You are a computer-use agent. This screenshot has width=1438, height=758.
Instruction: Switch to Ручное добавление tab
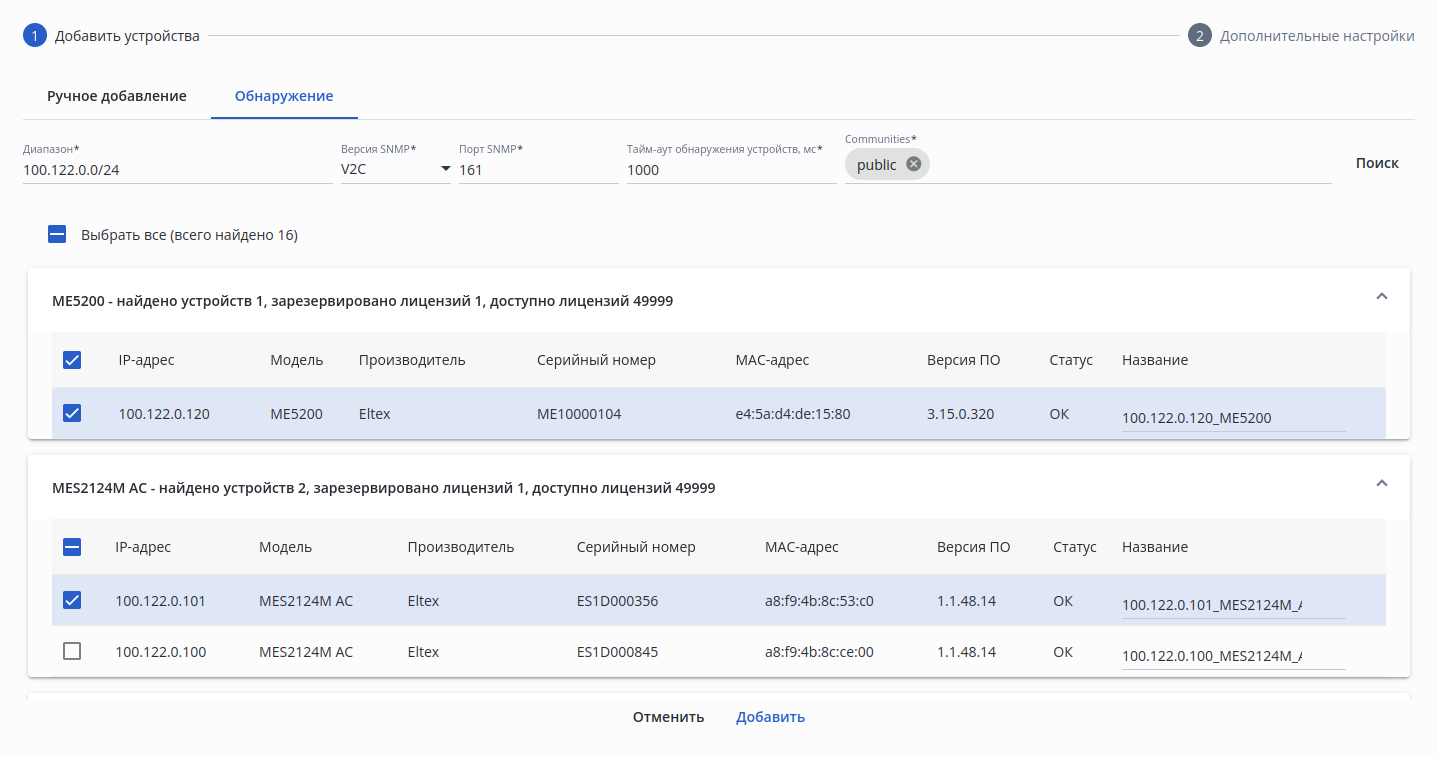click(117, 96)
